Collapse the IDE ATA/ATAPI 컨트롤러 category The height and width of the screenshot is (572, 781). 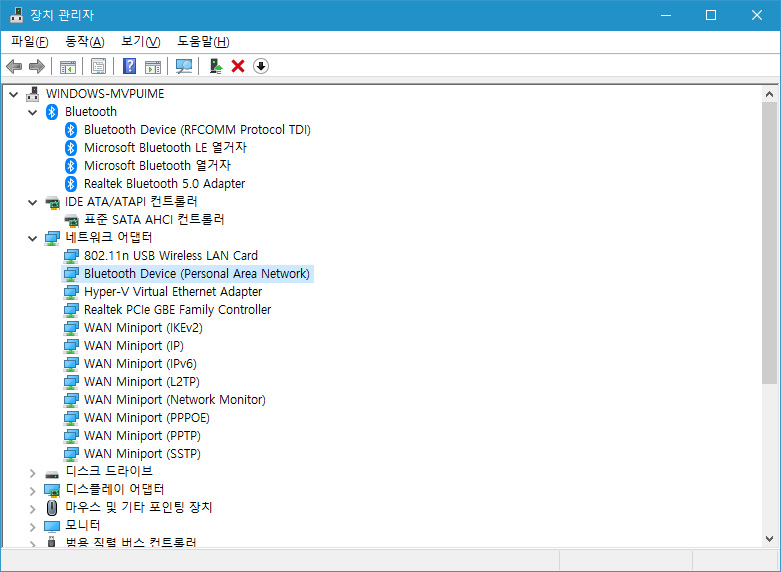pyautogui.click(x=33, y=202)
